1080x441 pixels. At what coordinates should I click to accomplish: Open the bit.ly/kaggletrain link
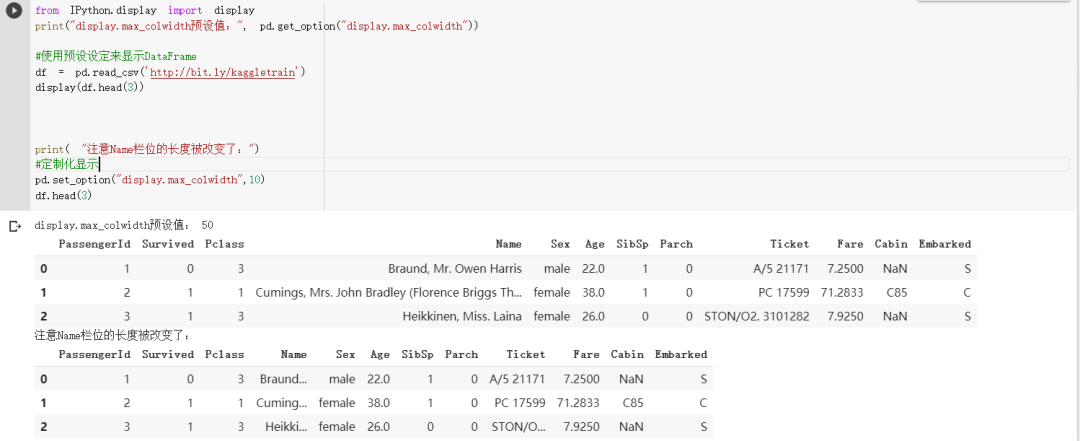225,72
